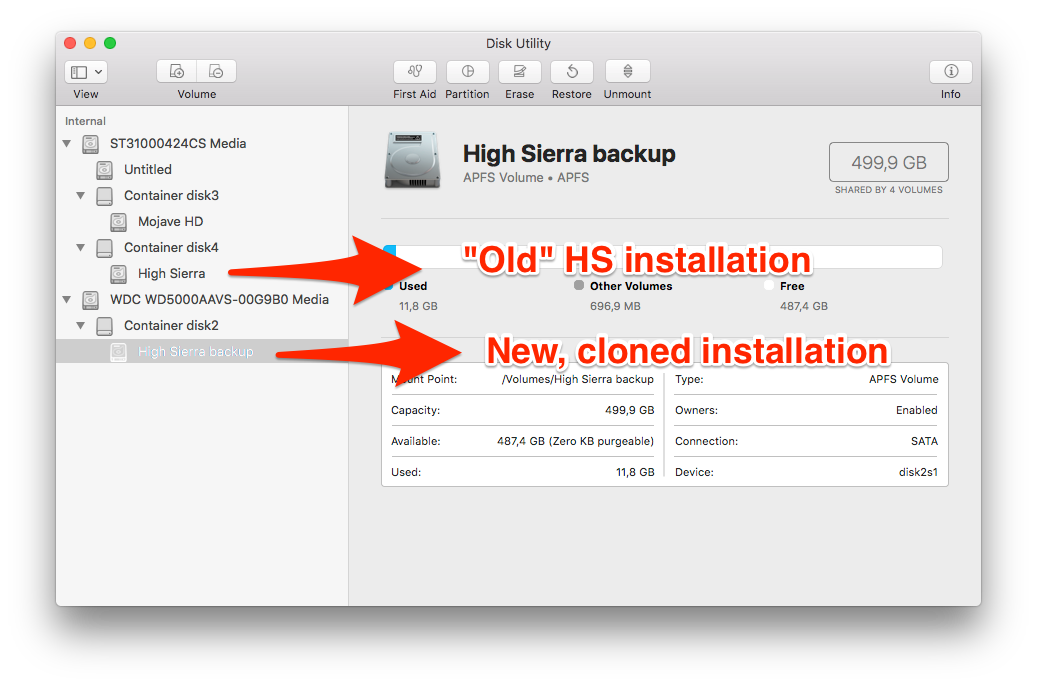Click the WDC WD5000AAVS drive icon
Image resolution: width=1037 pixels, height=686 pixels.
point(91,300)
